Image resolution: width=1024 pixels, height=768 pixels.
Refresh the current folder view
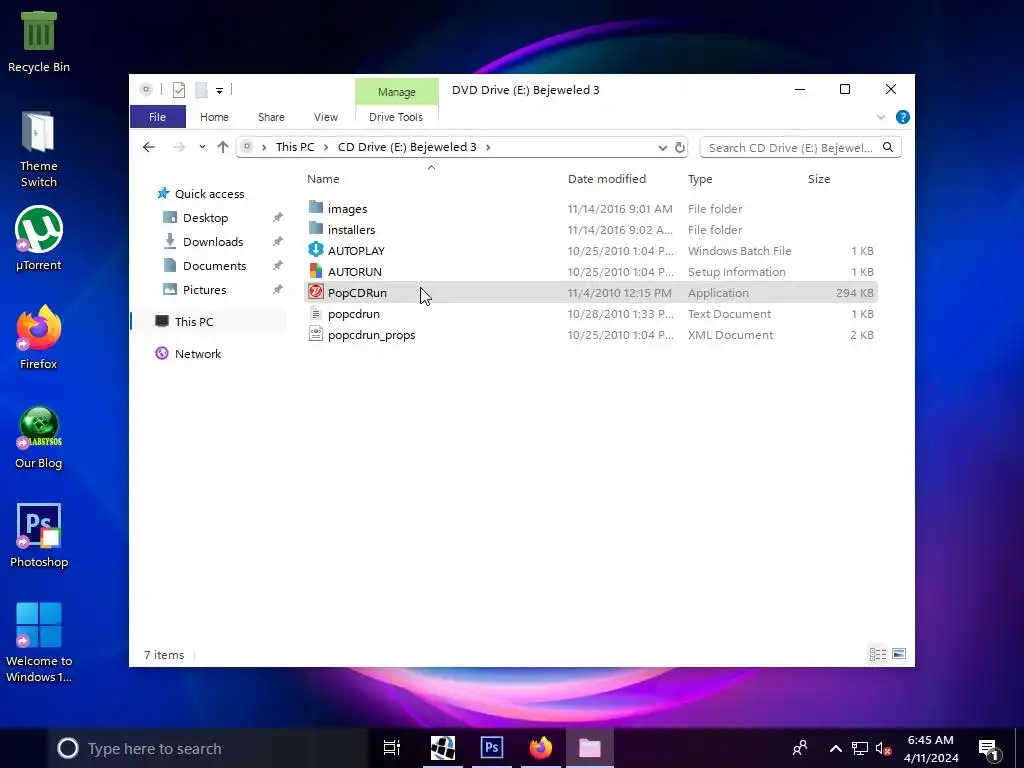[680, 147]
